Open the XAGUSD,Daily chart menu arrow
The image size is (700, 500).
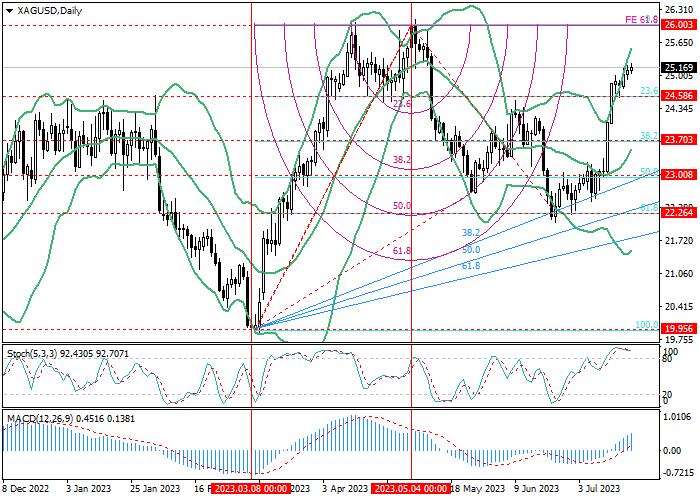9,11
